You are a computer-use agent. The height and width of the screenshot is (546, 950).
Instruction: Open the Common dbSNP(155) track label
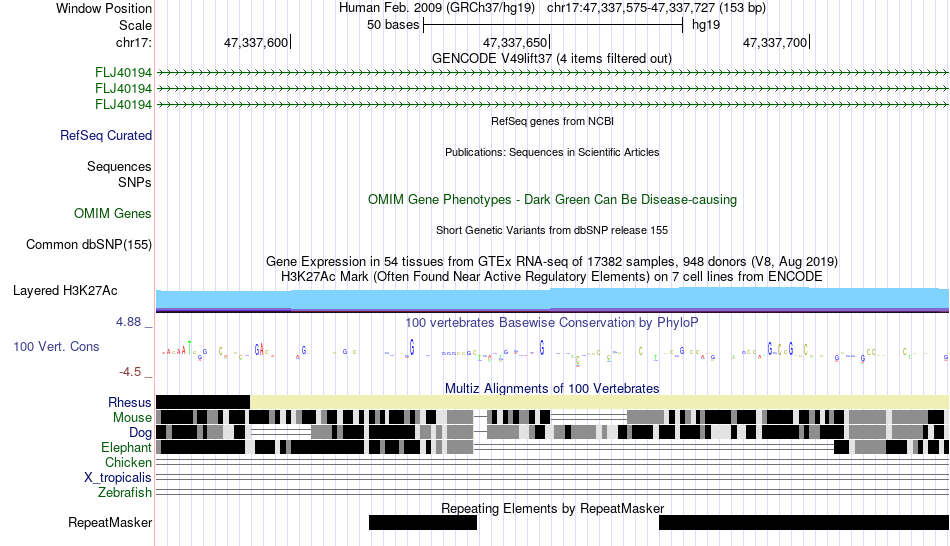pyautogui.click(x=88, y=244)
